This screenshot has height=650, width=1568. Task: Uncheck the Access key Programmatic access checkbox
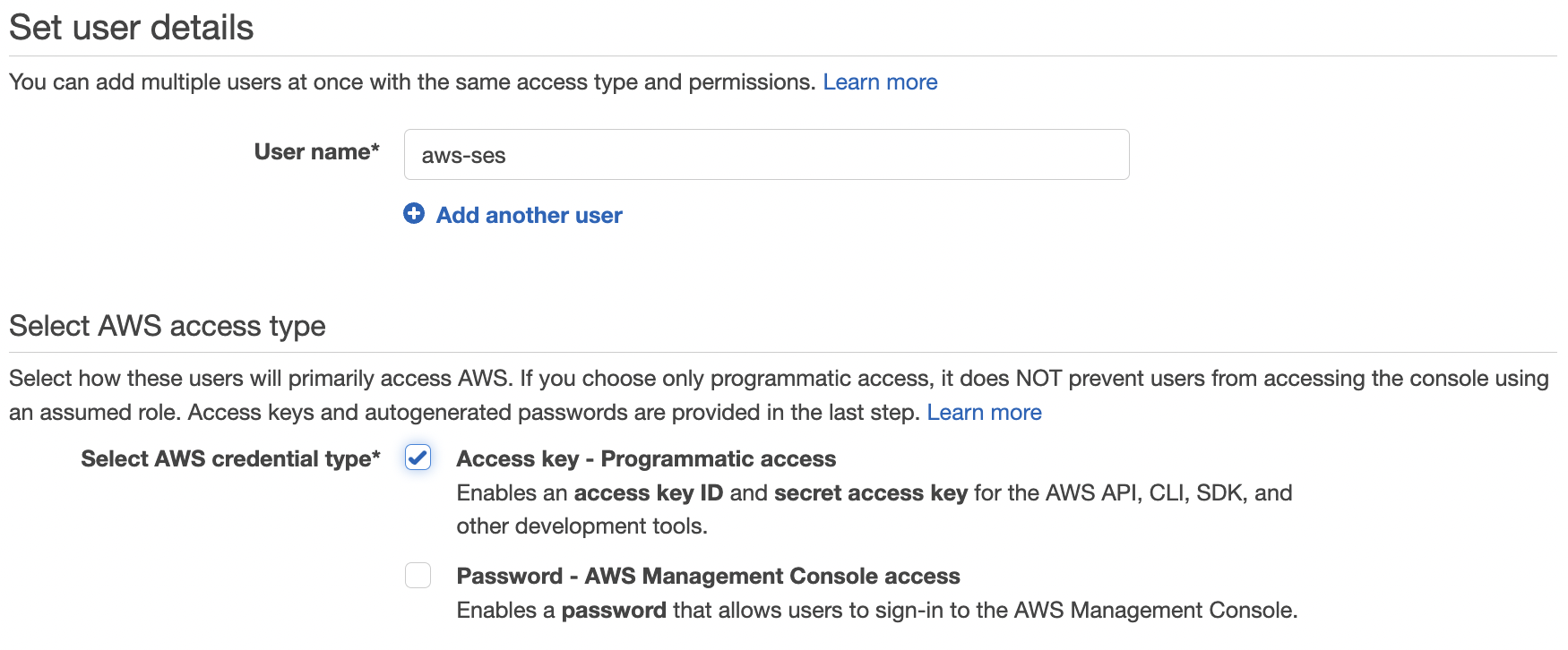[418, 458]
